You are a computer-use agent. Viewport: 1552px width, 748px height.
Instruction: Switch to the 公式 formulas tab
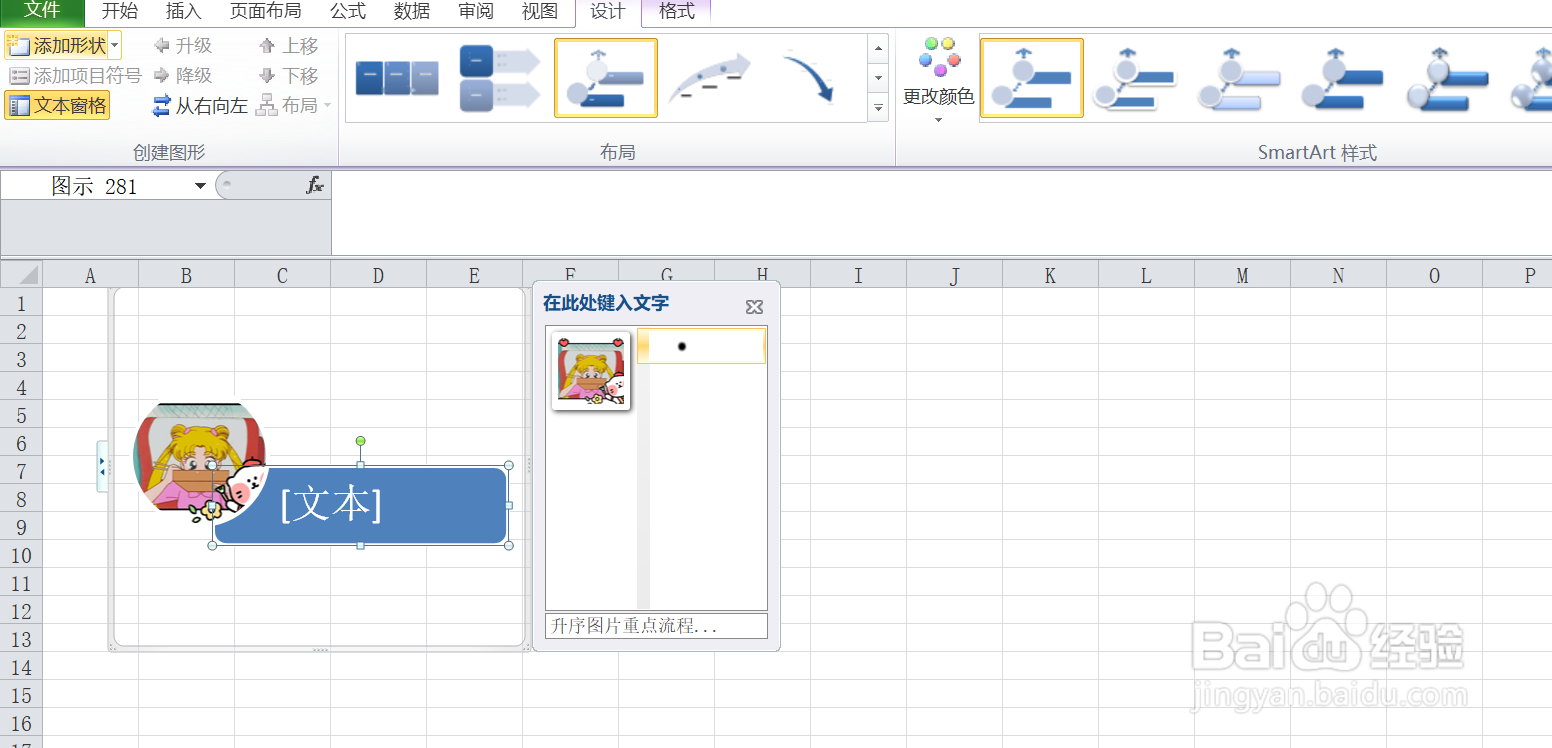(348, 12)
